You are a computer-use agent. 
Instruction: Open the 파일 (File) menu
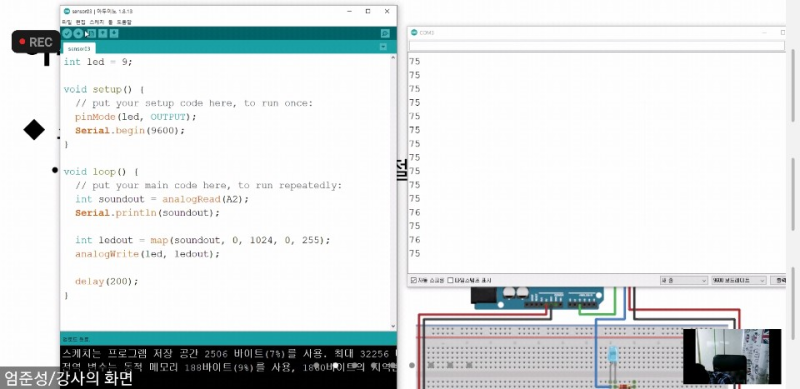click(x=66, y=22)
